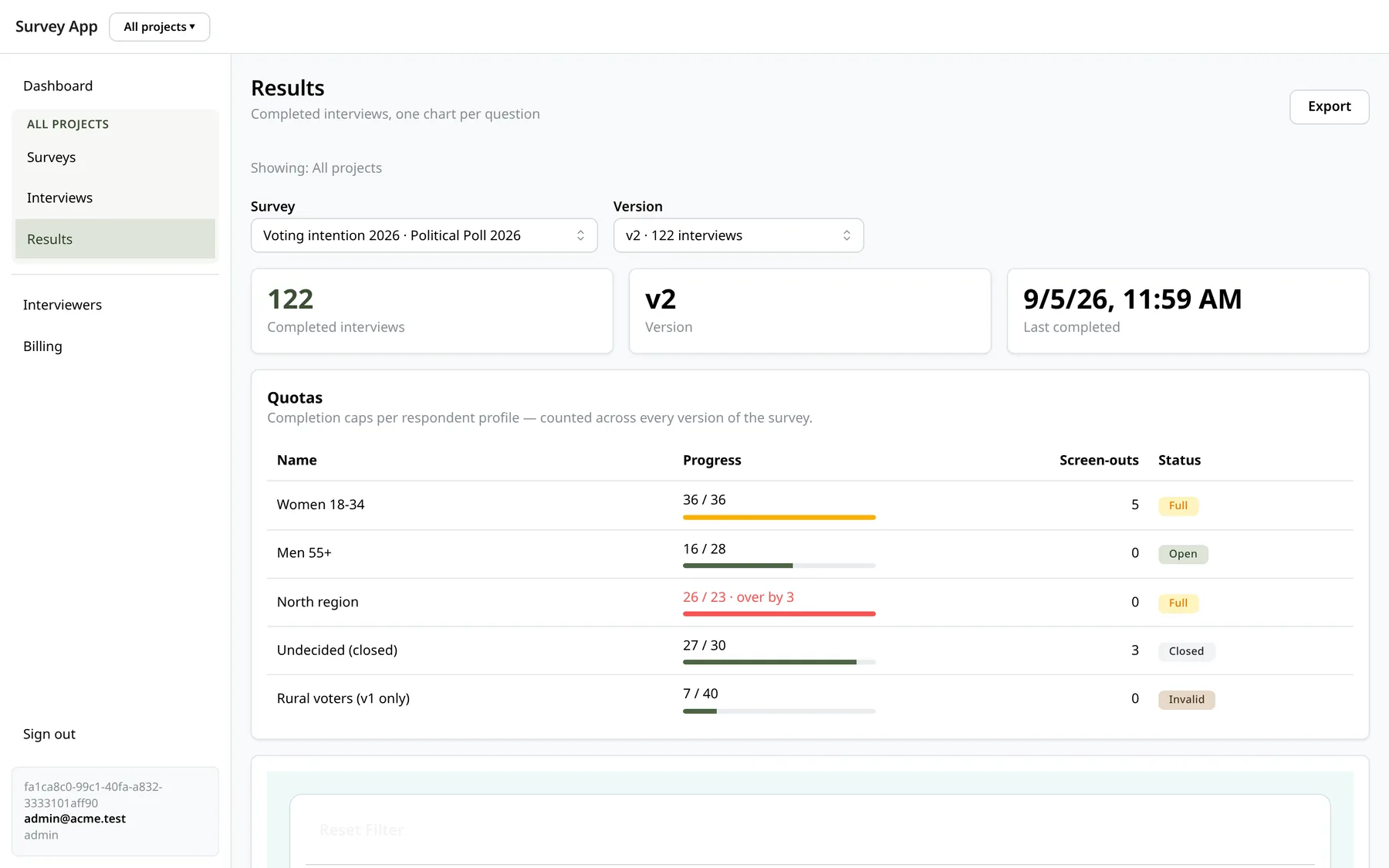
Task: Click the Export button
Action: [x=1329, y=106]
